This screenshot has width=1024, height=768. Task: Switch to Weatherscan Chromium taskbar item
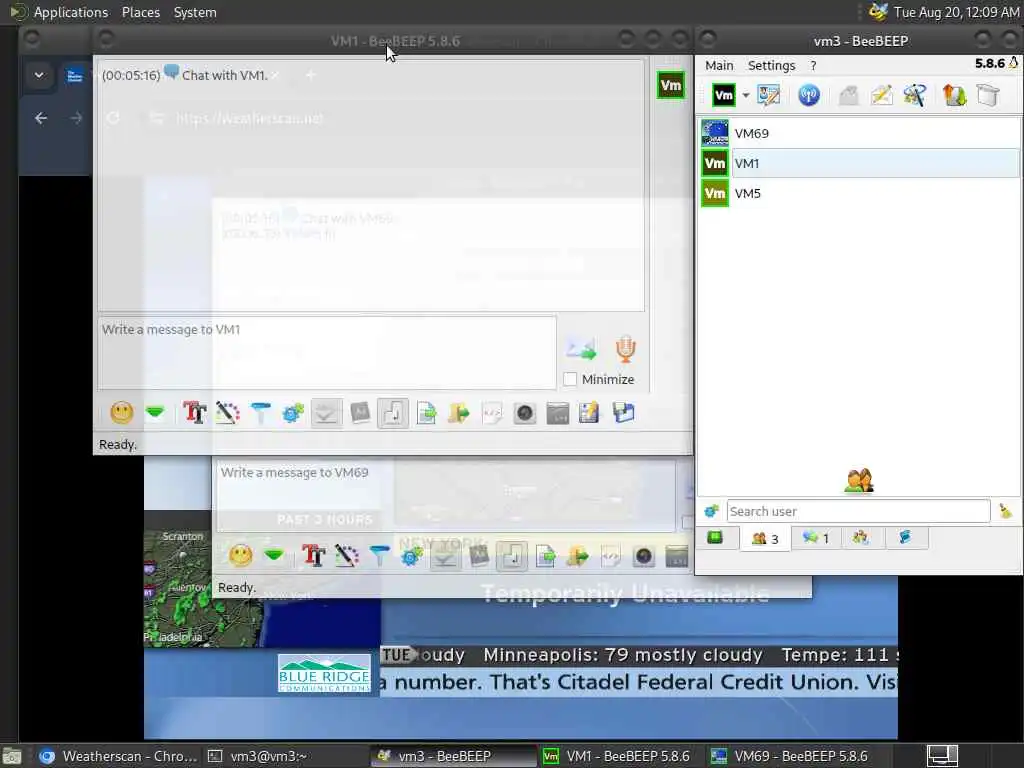click(x=118, y=756)
